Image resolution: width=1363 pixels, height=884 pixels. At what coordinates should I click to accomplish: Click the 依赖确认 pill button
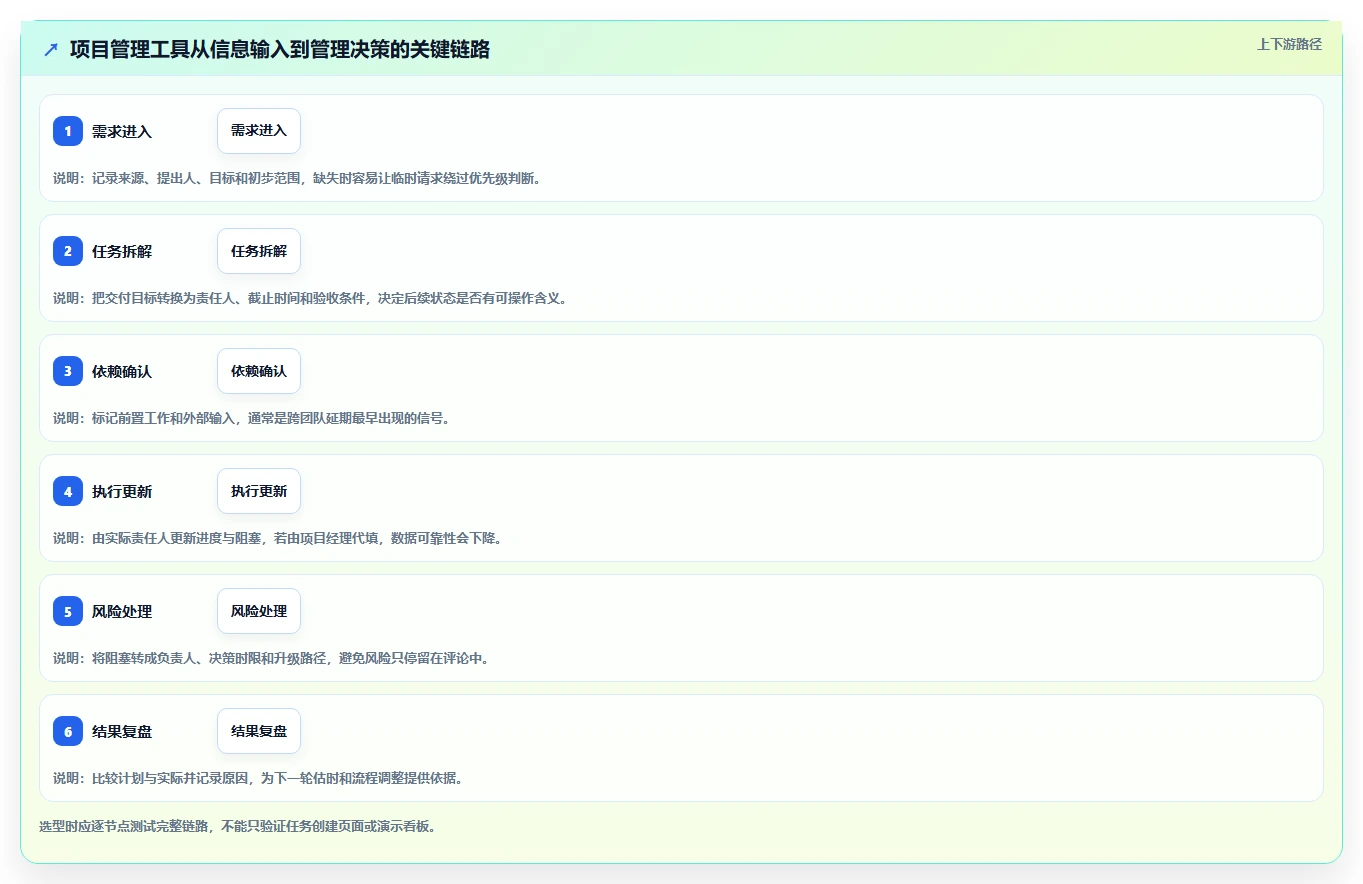[259, 371]
